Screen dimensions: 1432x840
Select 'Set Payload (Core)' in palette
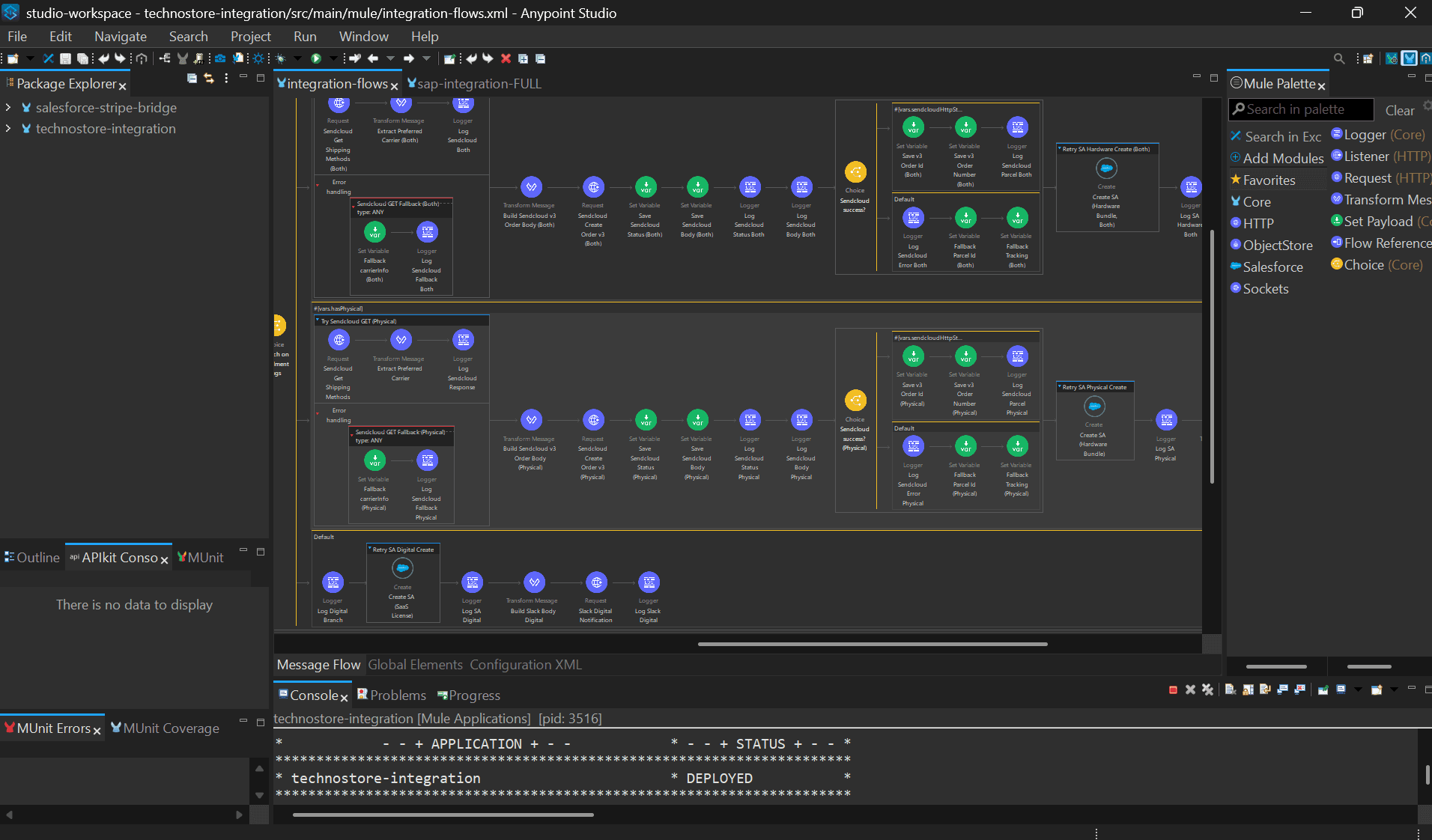[1381, 221]
